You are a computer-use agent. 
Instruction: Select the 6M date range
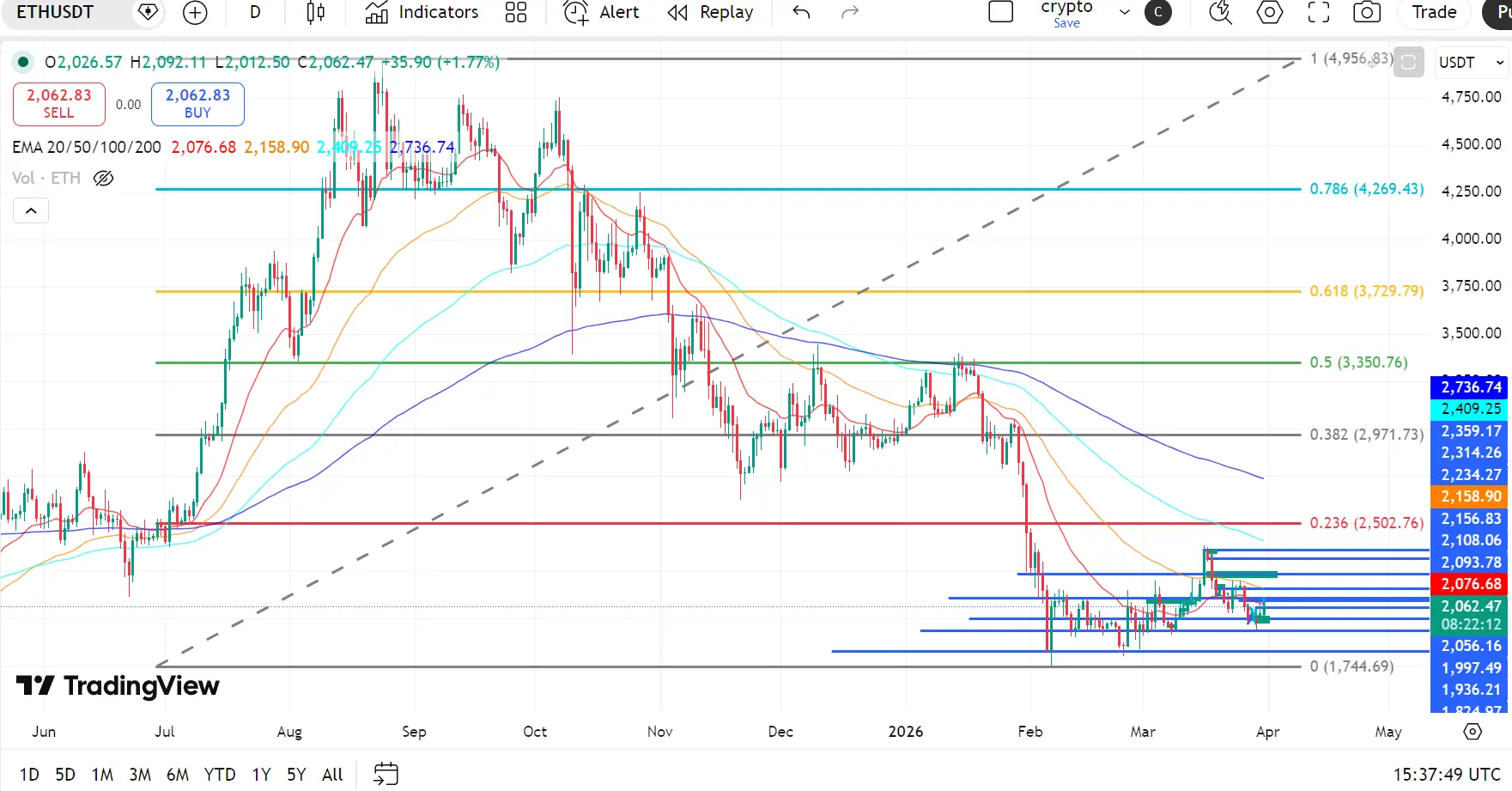click(x=178, y=775)
